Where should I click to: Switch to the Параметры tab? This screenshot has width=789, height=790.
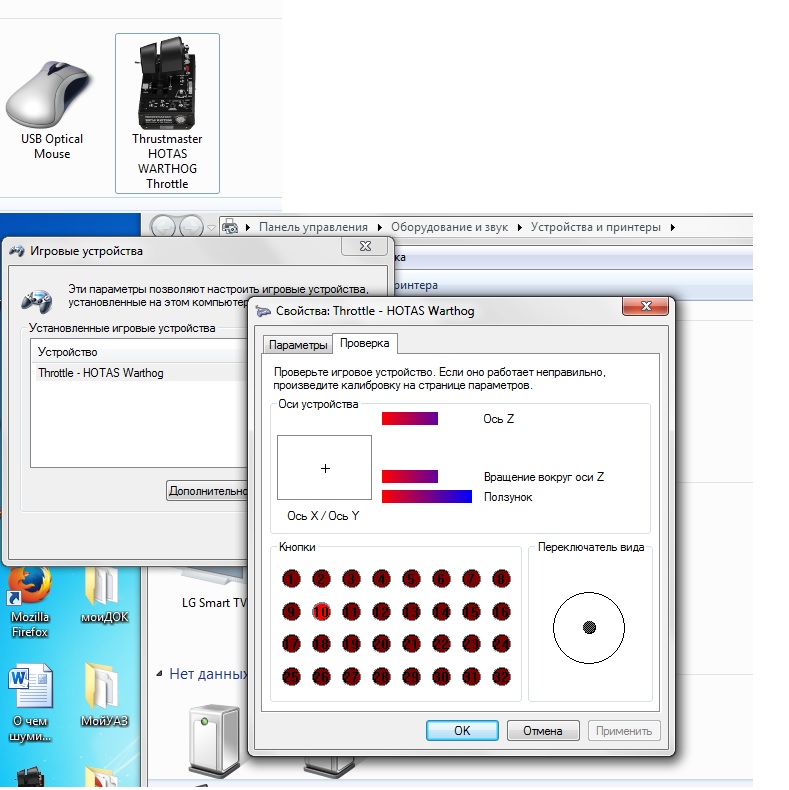(298, 345)
